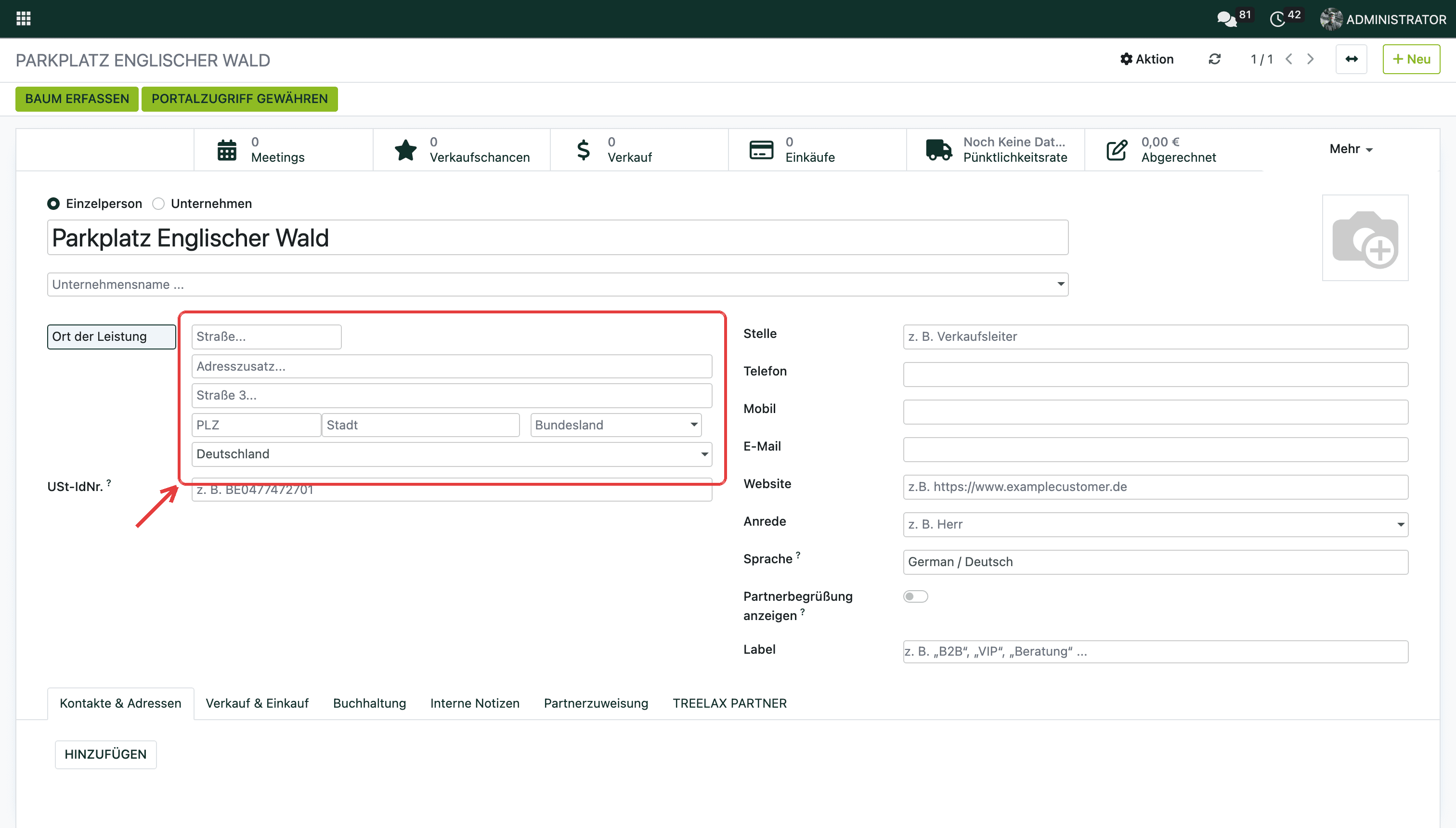Click the E-Mail input field

[1155, 449]
